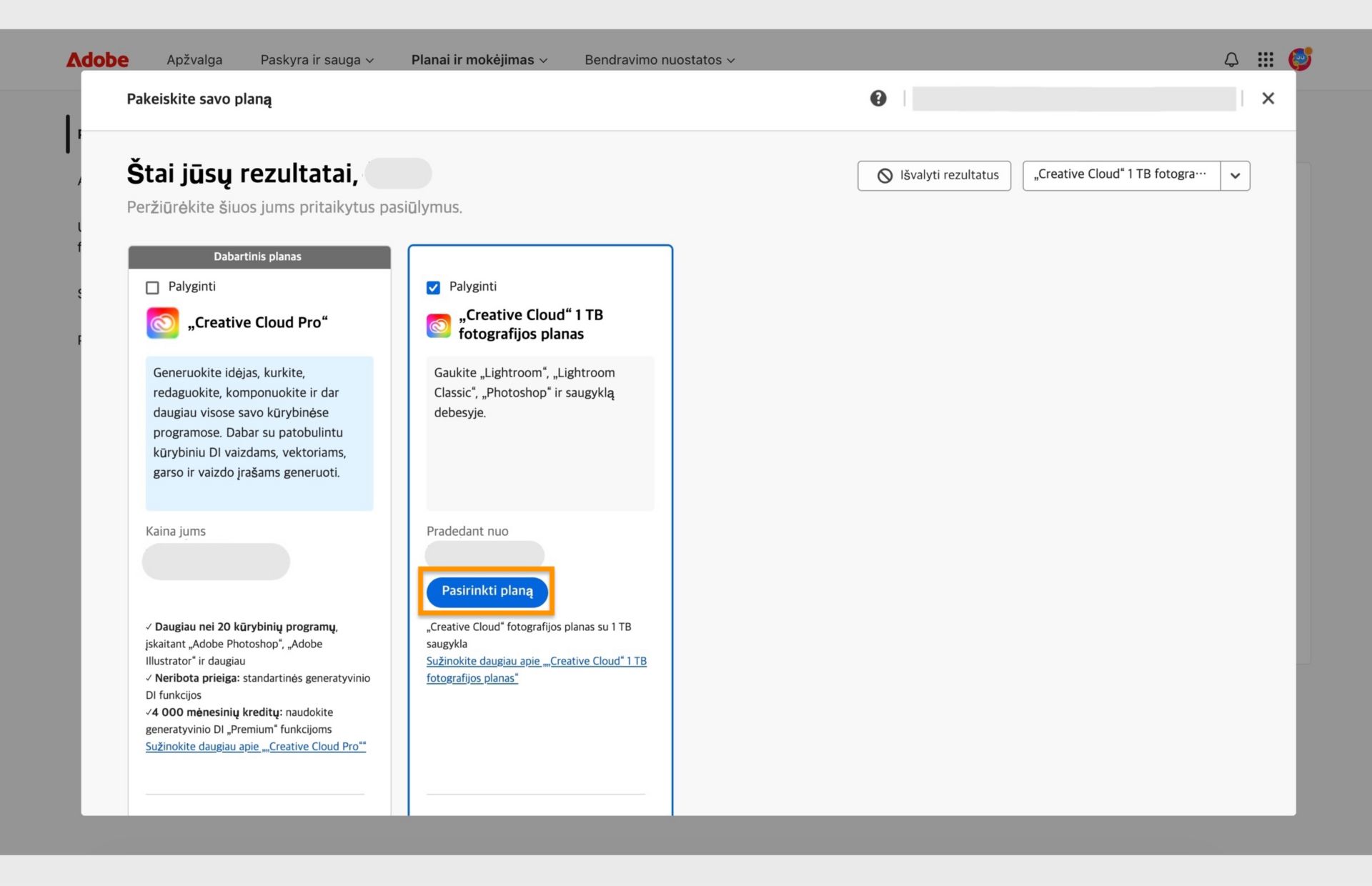Screen dimensions: 1372x886
Task: Open the plan selector dropdown arrow
Action: click(x=1235, y=176)
